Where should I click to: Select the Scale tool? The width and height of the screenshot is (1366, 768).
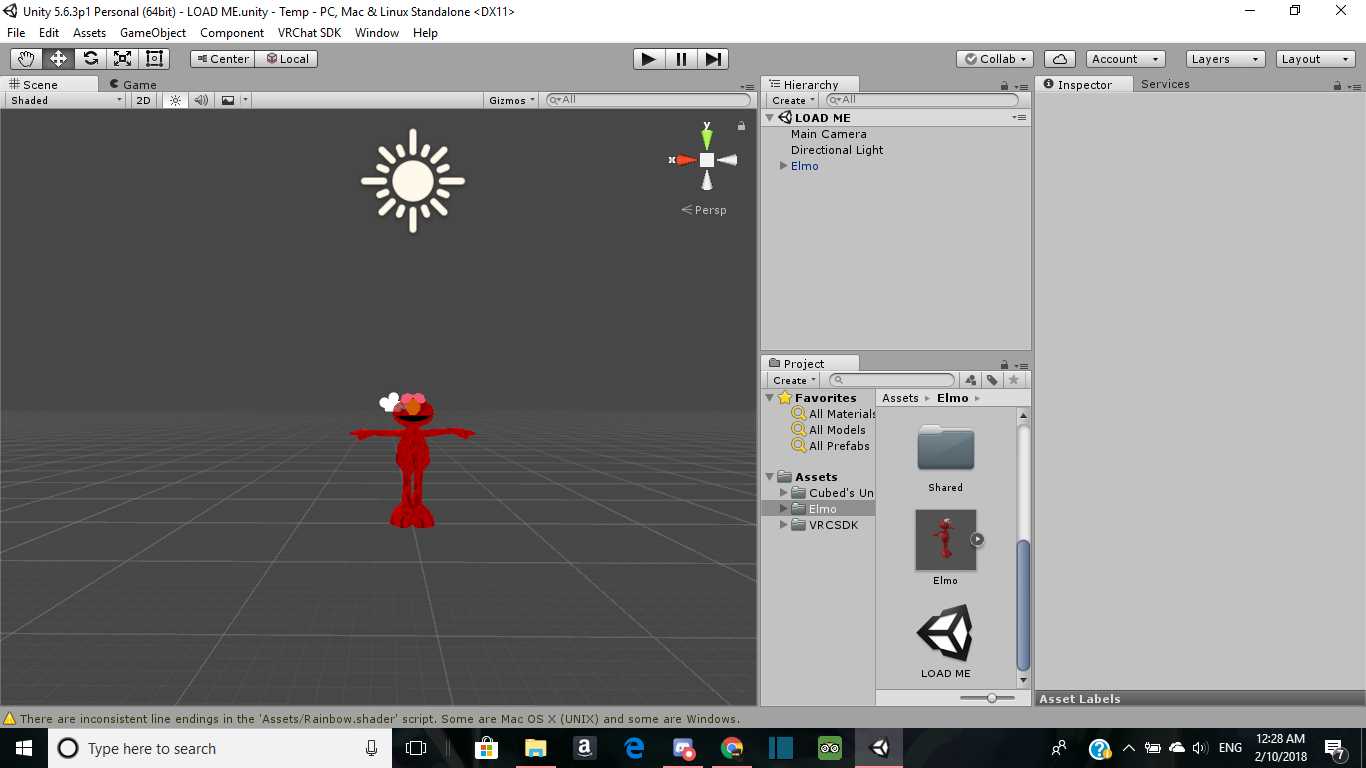122,59
